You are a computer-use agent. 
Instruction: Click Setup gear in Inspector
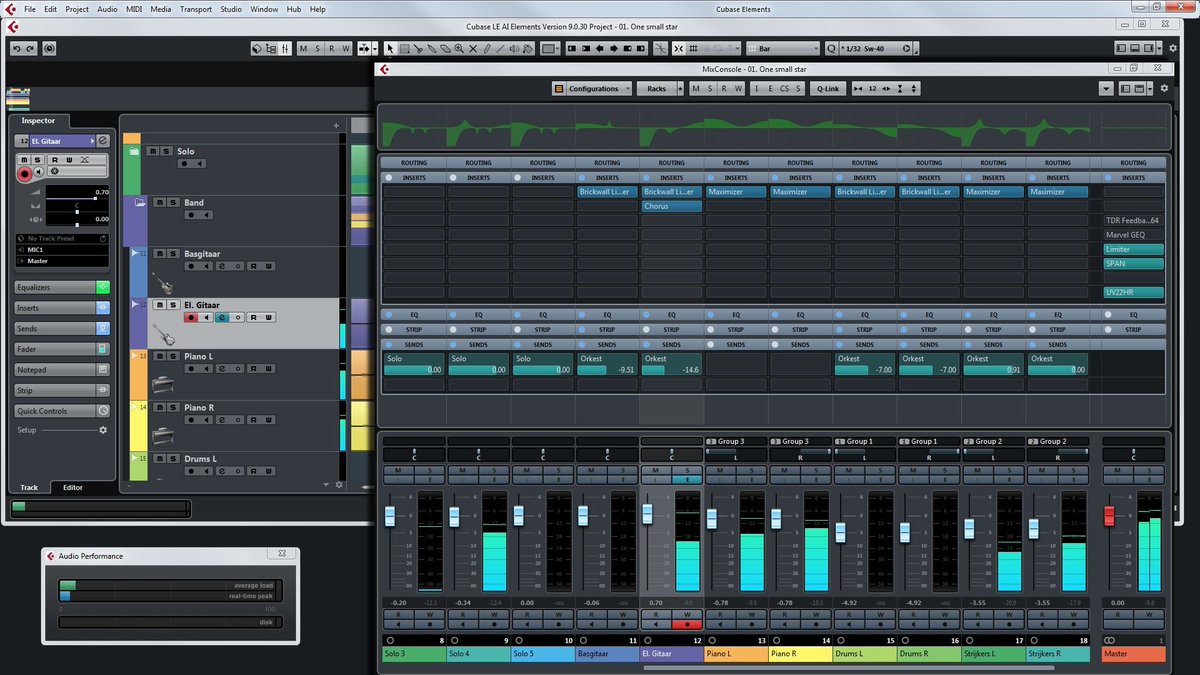pyautogui.click(x=103, y=430)
